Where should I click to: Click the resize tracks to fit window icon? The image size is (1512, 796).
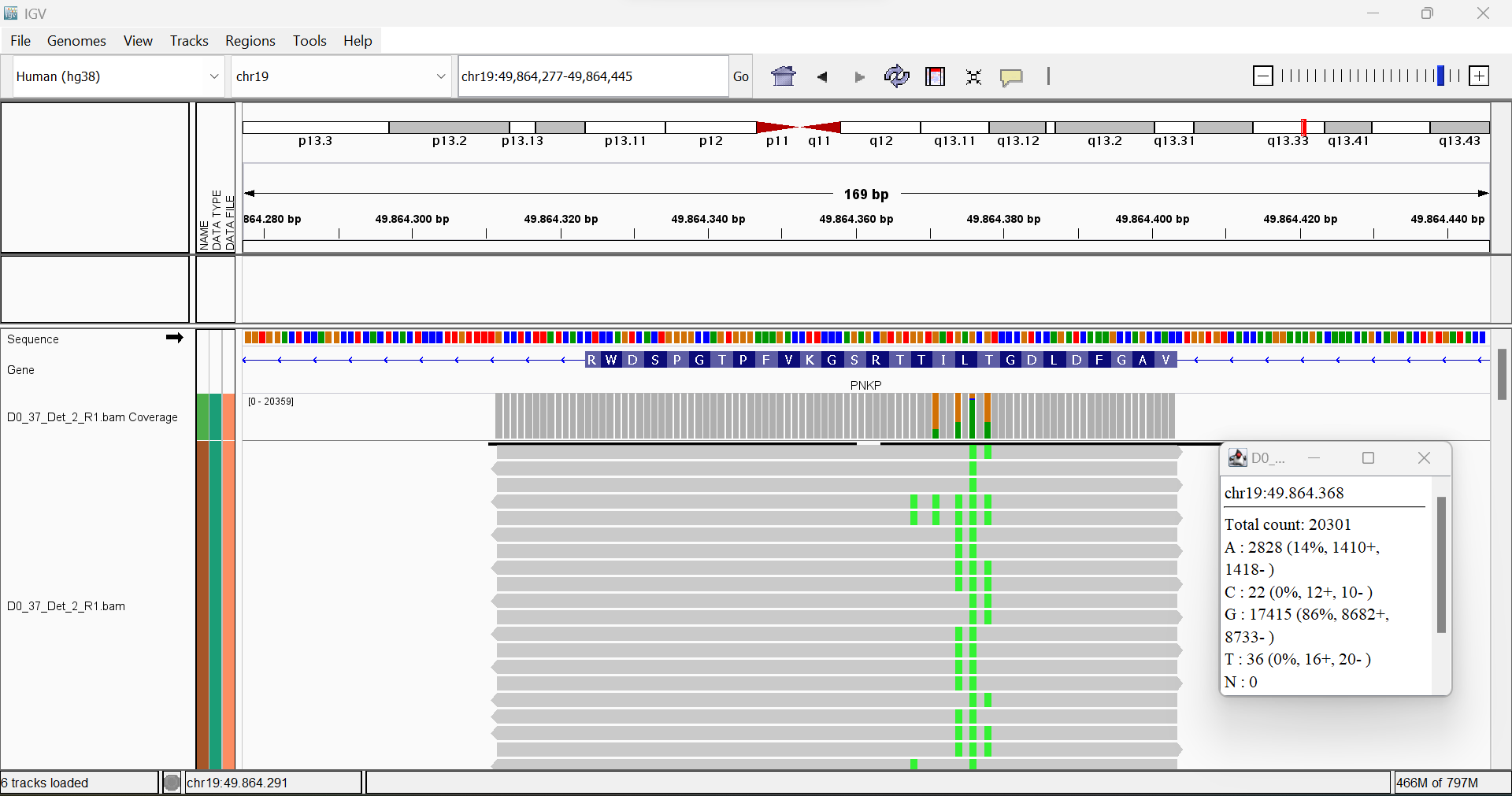click(973, 76)
